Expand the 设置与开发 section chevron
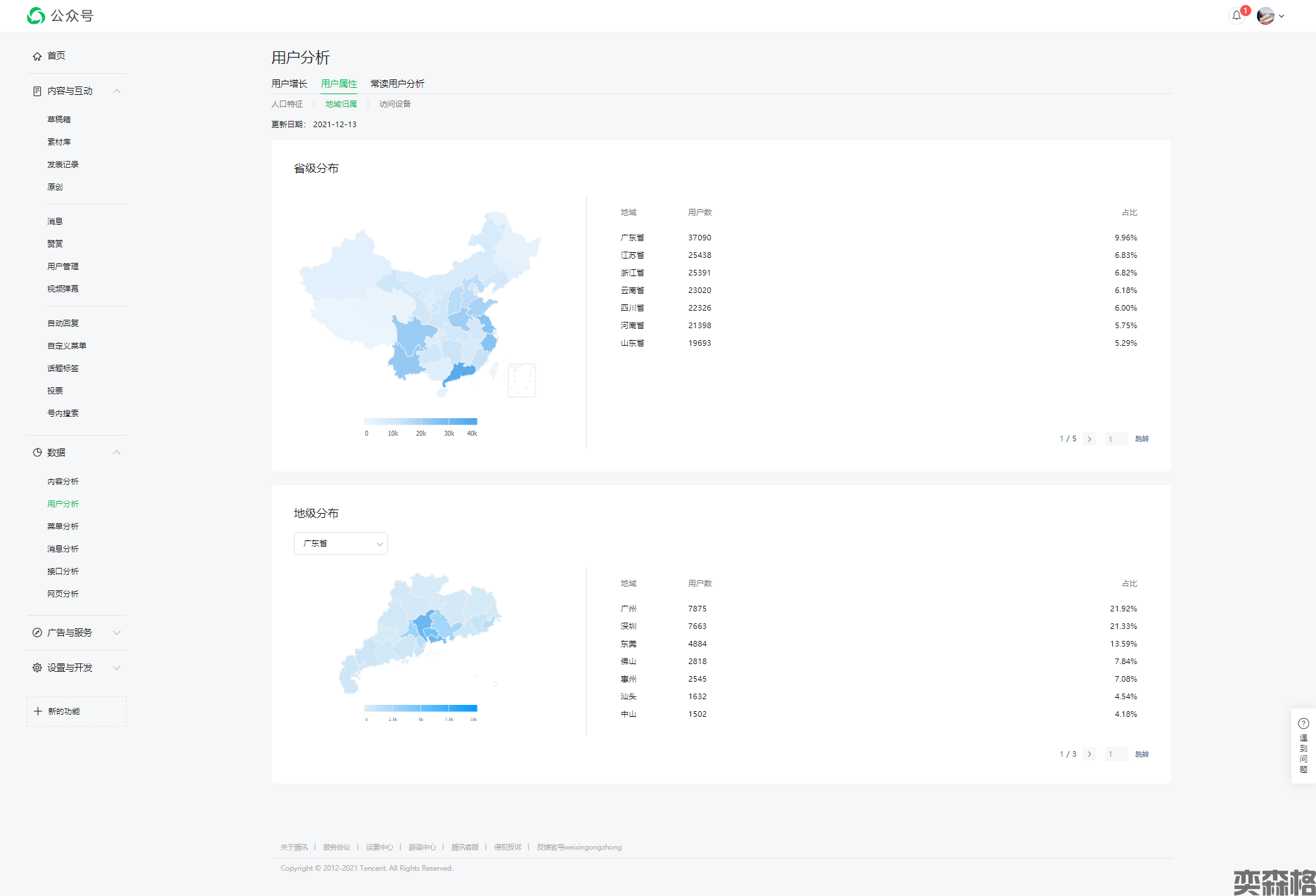1316x896 pixels. [117, 668]
